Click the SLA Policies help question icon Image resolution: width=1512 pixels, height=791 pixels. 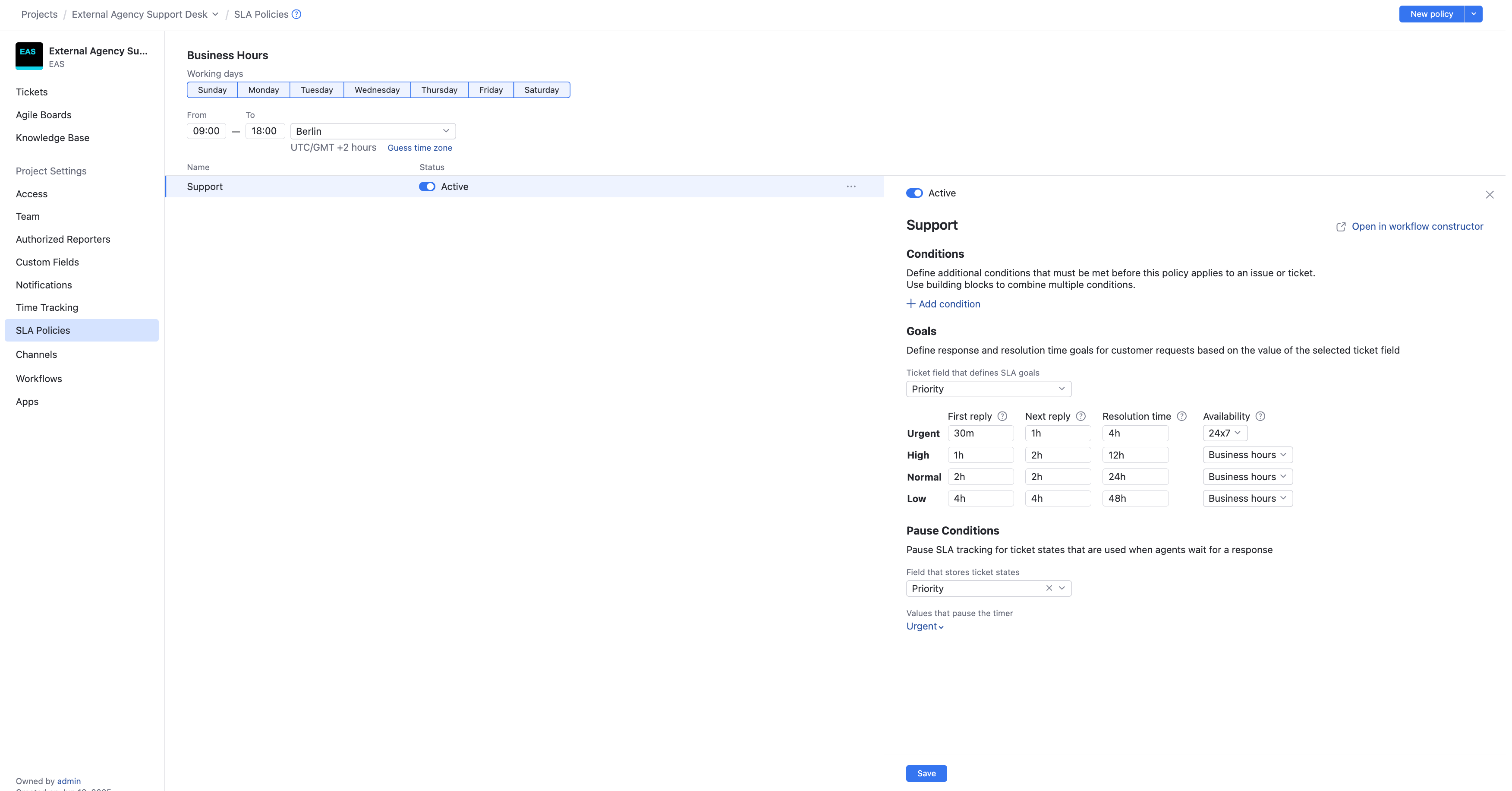point(296,14)
